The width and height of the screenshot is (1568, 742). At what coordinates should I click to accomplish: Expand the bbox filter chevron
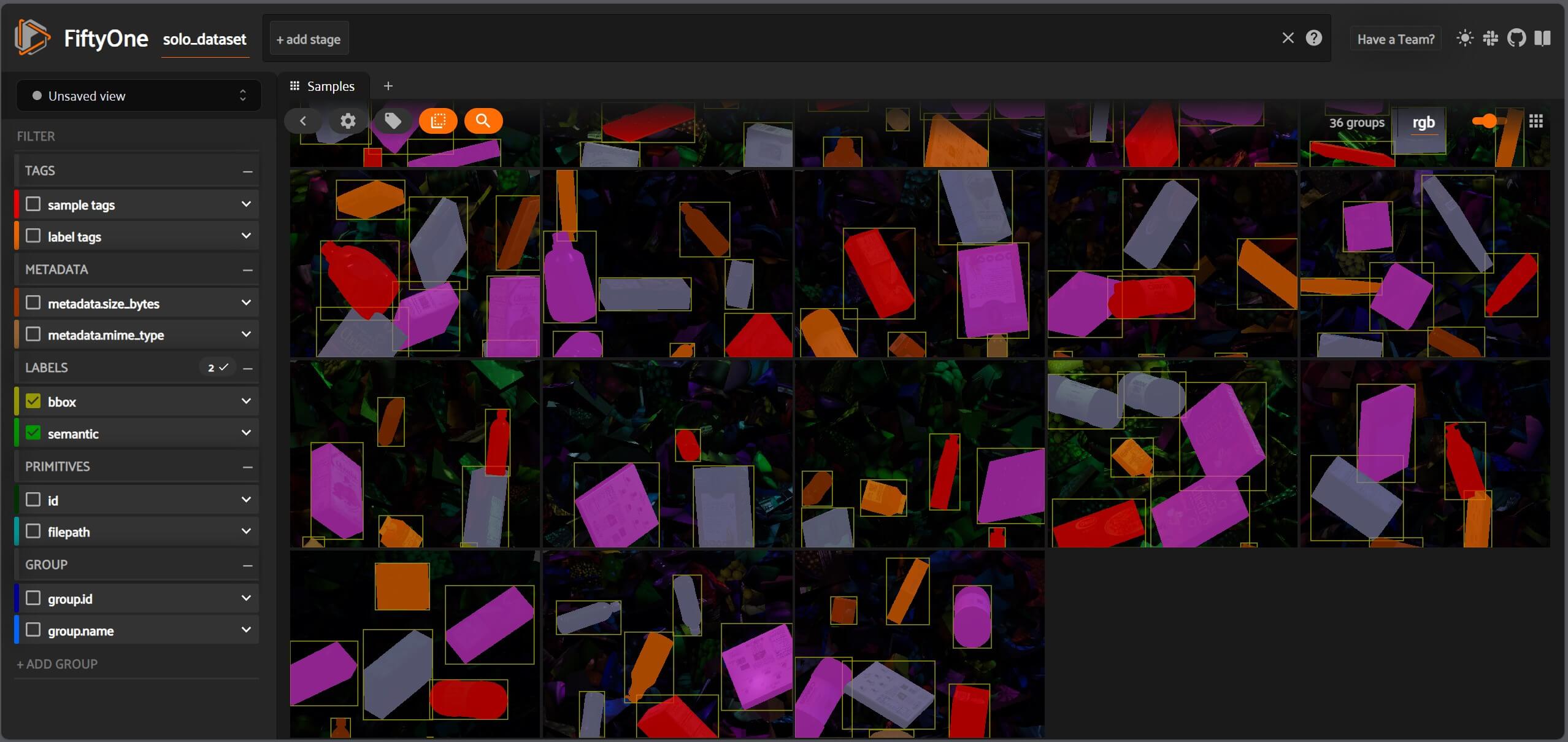246,401
